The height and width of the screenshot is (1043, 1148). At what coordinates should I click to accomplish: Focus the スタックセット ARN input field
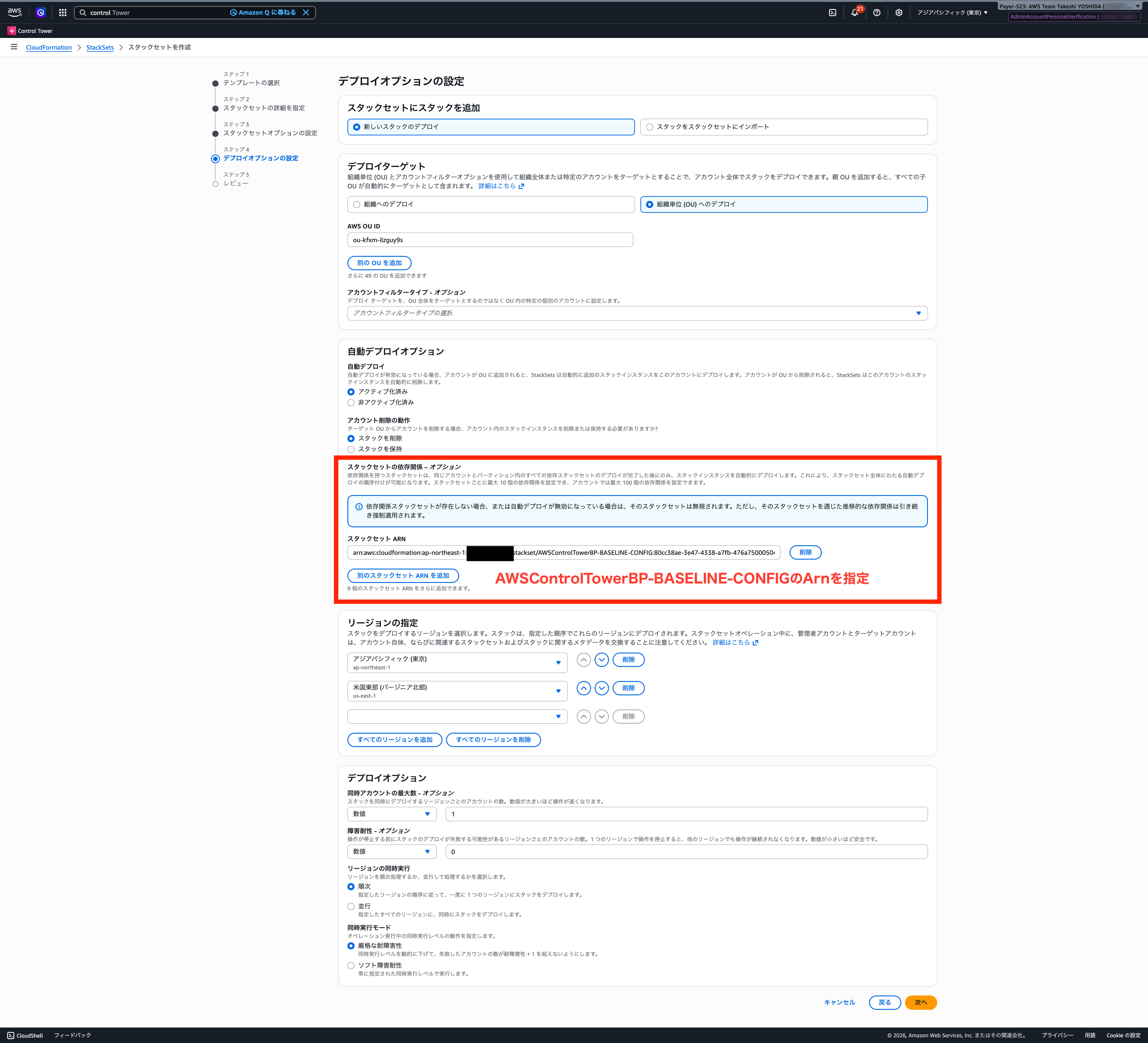tap(564, 553)
